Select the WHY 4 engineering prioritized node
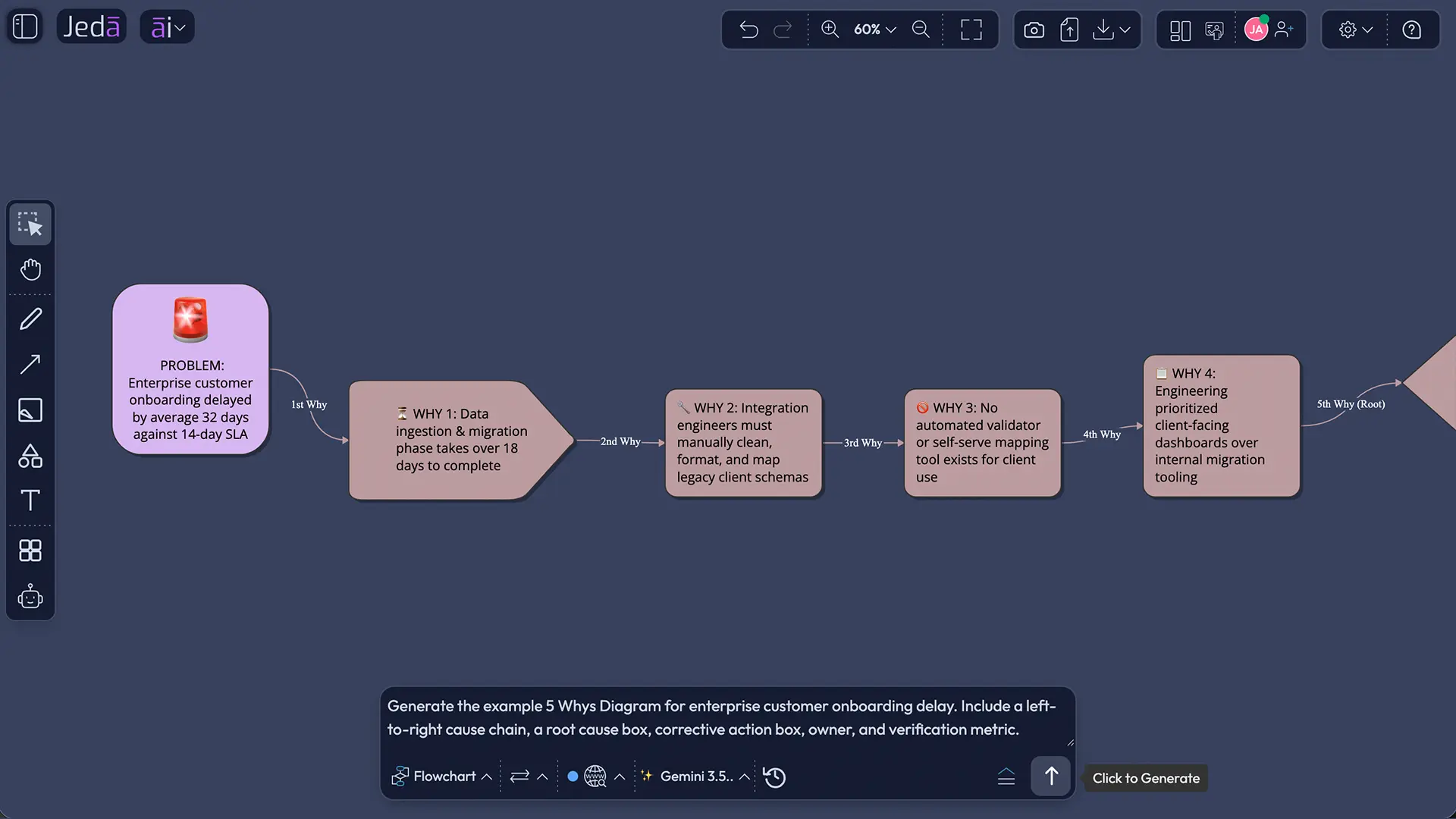Viewport: 1456px width, 819px height. click(x=1222, y=425)
